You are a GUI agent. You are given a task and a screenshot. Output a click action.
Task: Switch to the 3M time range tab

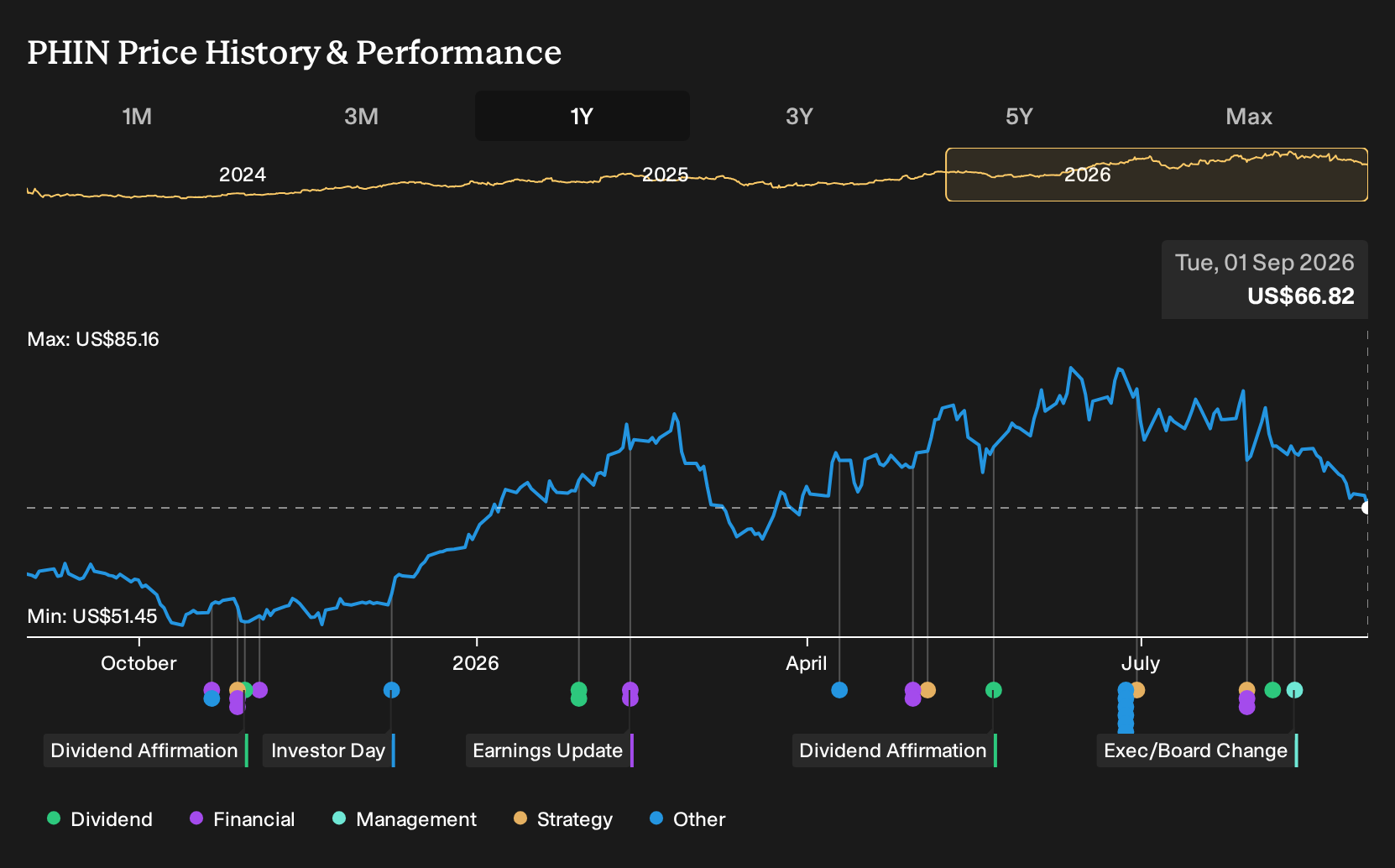click(x=361, y=116)
